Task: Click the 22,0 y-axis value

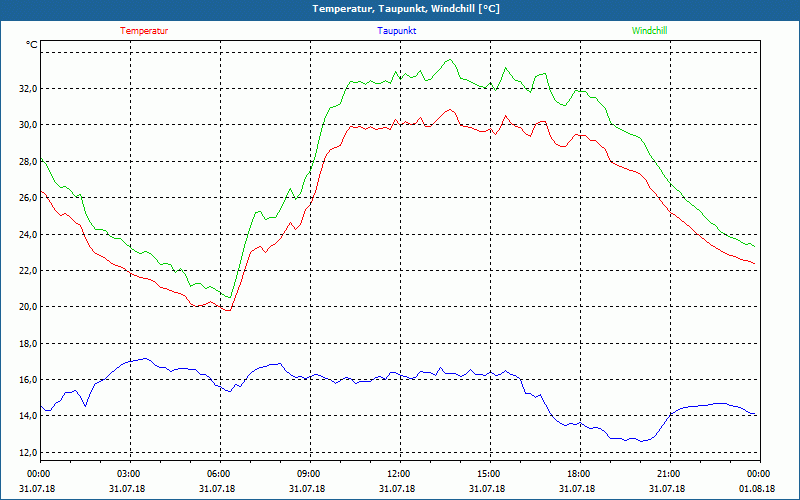Action: [x=28, y=270]
